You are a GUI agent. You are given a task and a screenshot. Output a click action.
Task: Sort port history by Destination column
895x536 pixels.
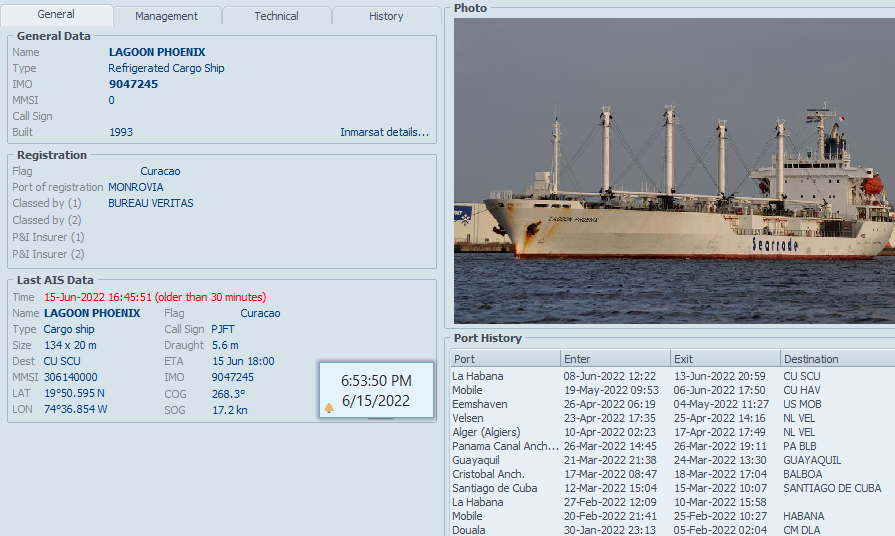[837, 359]
